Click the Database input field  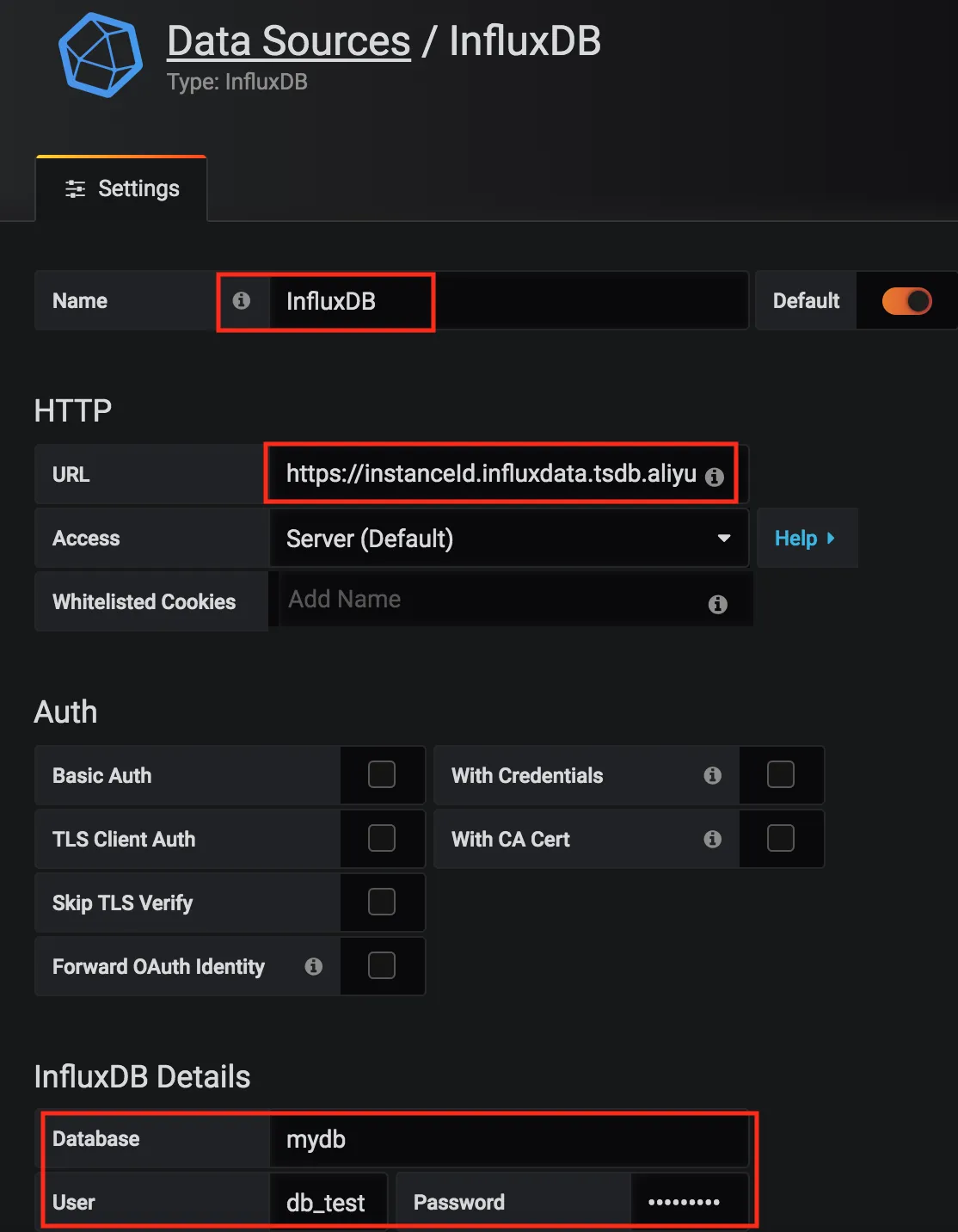507,1139
